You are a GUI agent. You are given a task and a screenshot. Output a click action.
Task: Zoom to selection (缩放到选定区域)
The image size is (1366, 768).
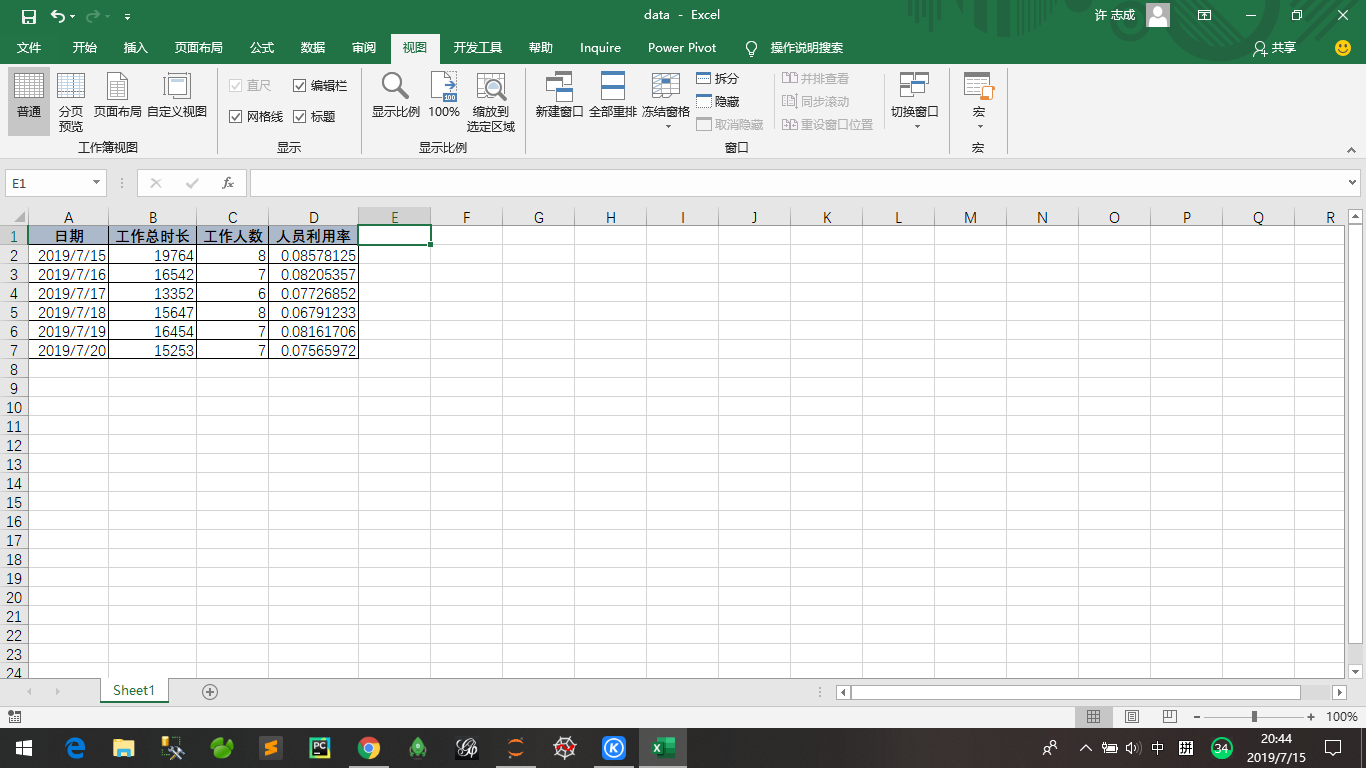coord(491,101)
